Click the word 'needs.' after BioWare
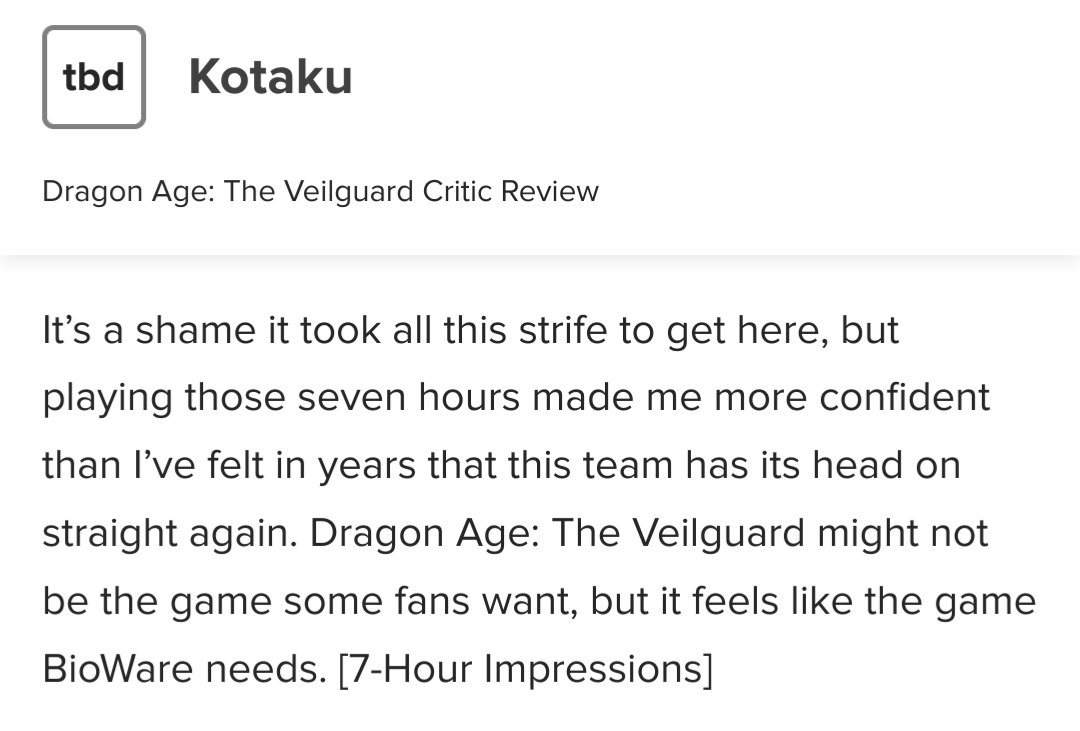The width and height of the screenshot is (1080, 731). pyautogui.click(x=266, y=670)
